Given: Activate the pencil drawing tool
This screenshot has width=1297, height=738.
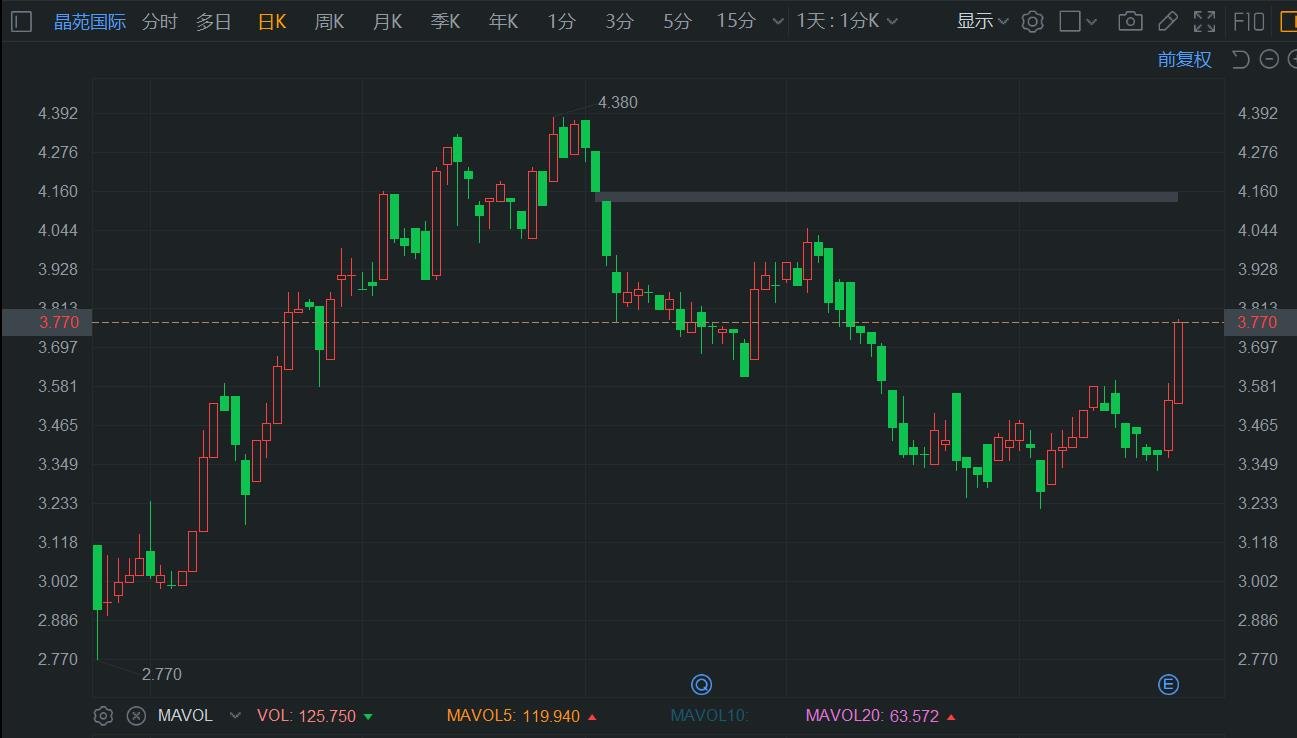Looking at the screenshot, I should pos(1167,21).
